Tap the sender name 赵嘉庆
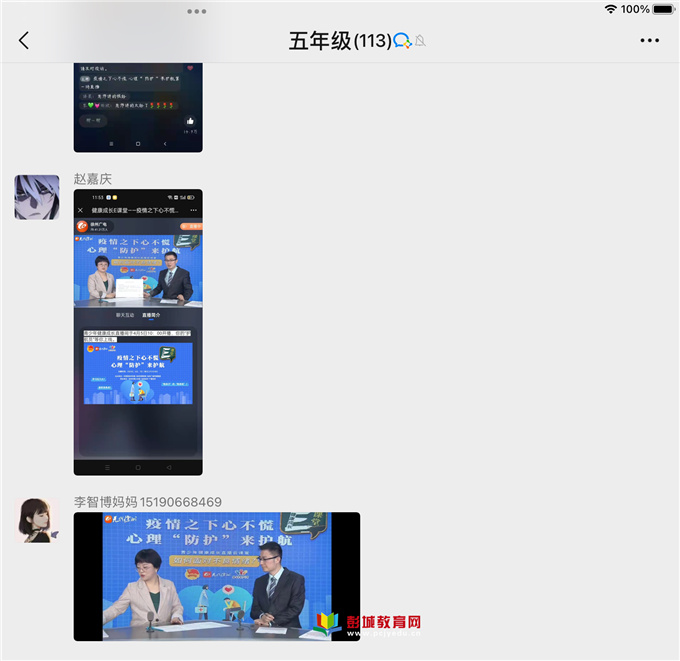680x661 pixels. [93, 179]
